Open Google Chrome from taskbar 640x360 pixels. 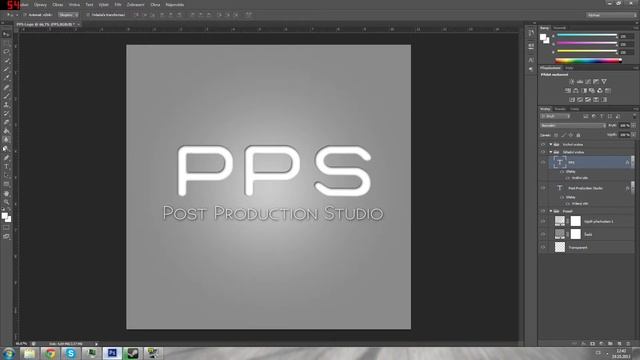[50, 353]
